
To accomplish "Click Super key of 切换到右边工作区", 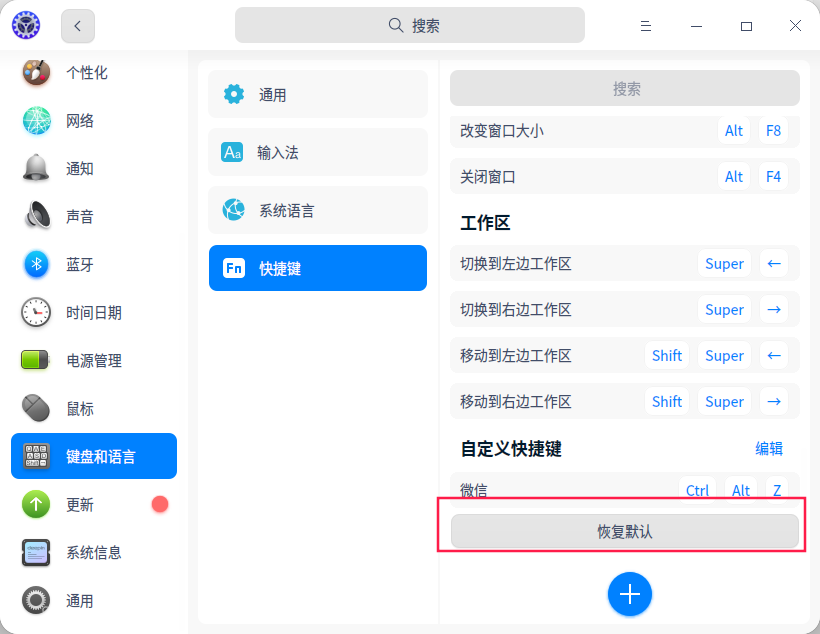I will (724, 310).
